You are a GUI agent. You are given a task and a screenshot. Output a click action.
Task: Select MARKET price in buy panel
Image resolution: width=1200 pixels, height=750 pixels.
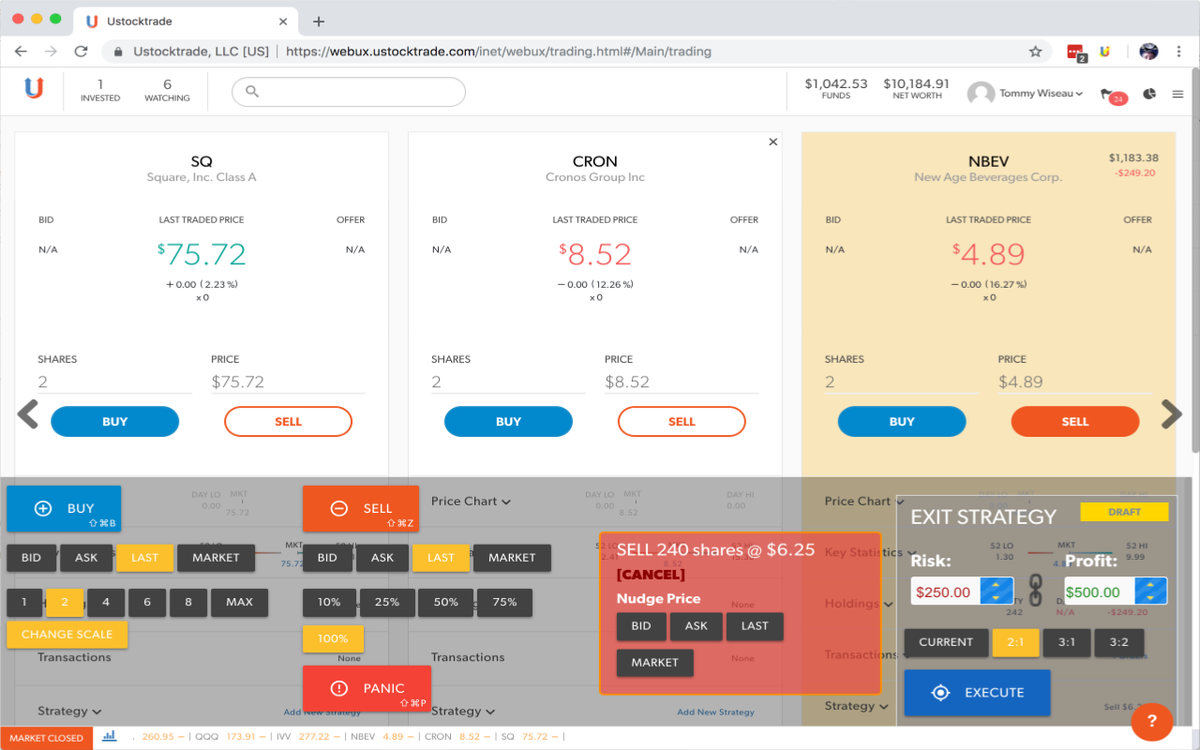coord(216,557)
